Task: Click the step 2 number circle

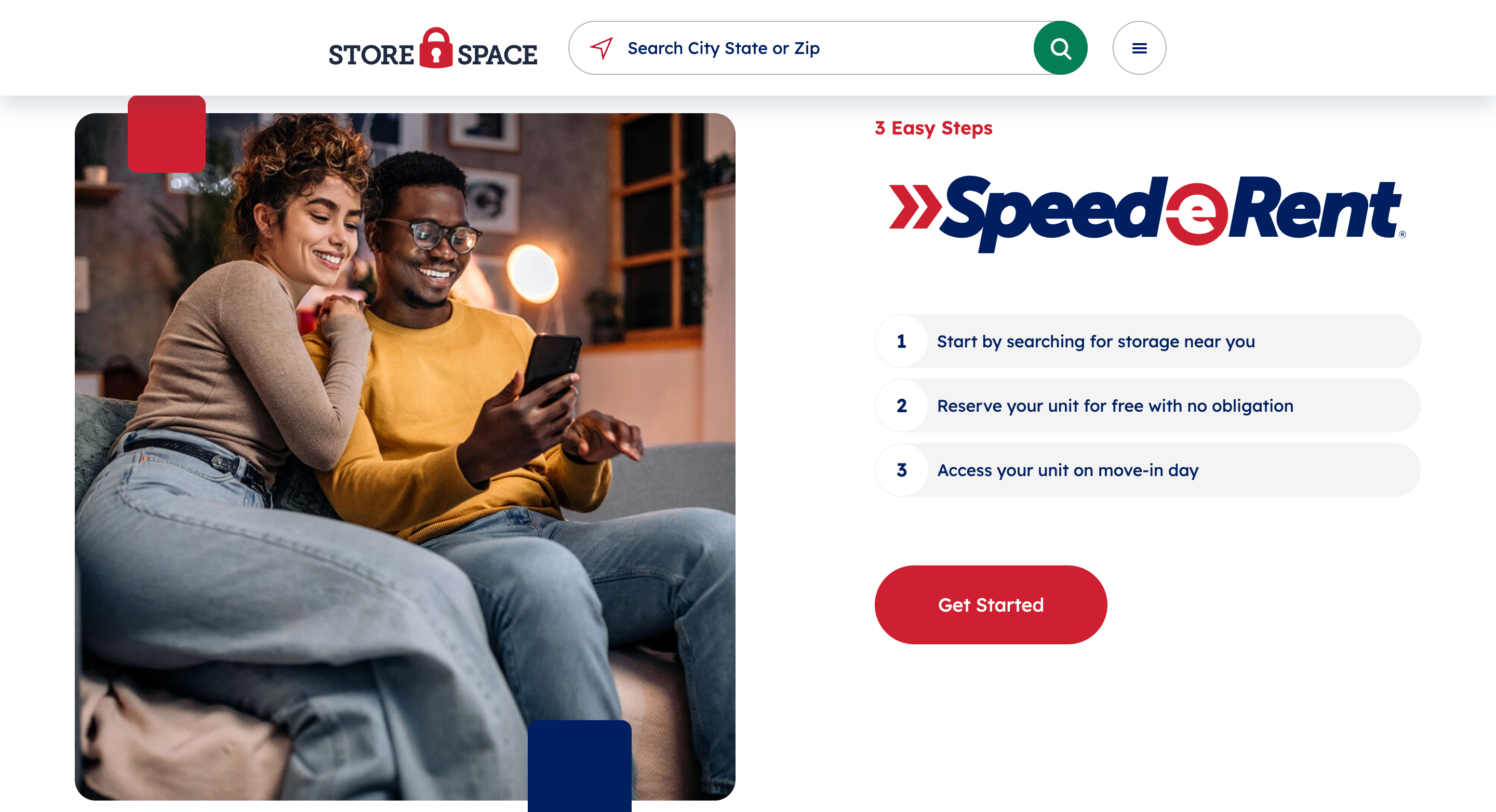Action: click(901, 405)
